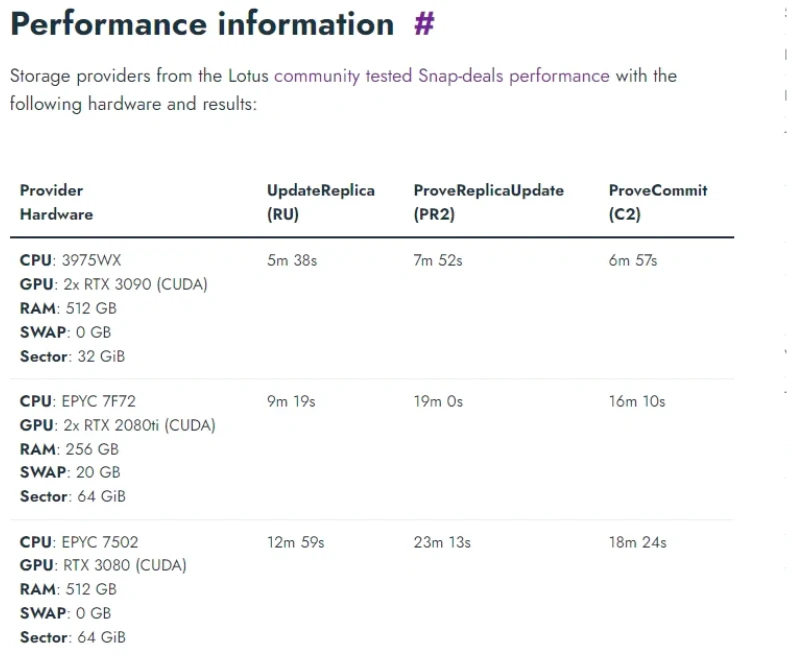The width and height of the screenshot is (804, 655).
Task: Click the Performance information heading
Action: coord(202,24)
